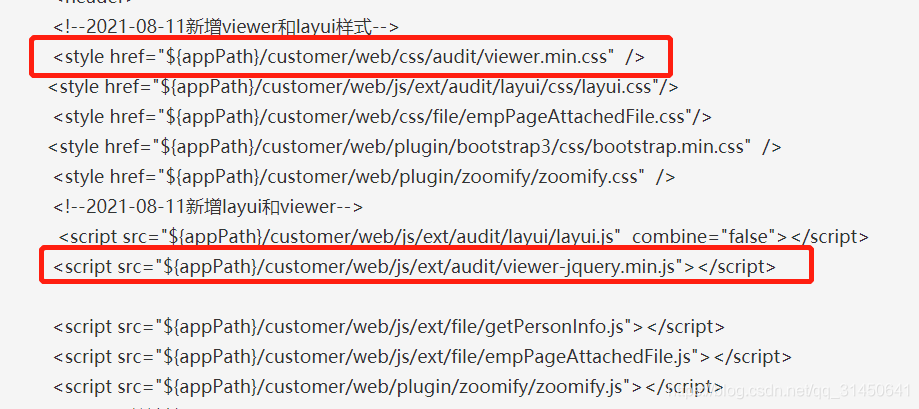
Task: Click the bootstrap.min.css style line
Action: (x=414, y=146)
